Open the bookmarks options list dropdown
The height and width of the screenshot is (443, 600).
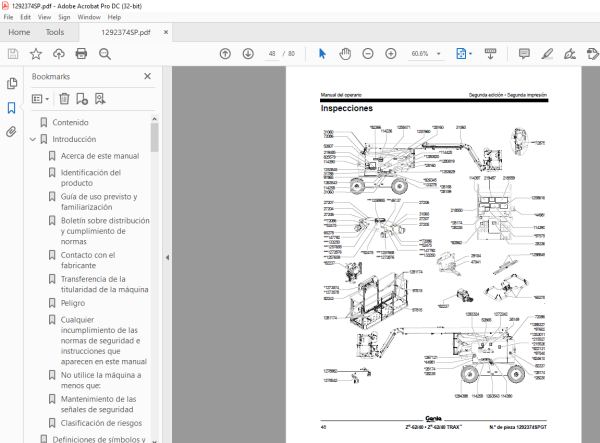coord(40,99)
